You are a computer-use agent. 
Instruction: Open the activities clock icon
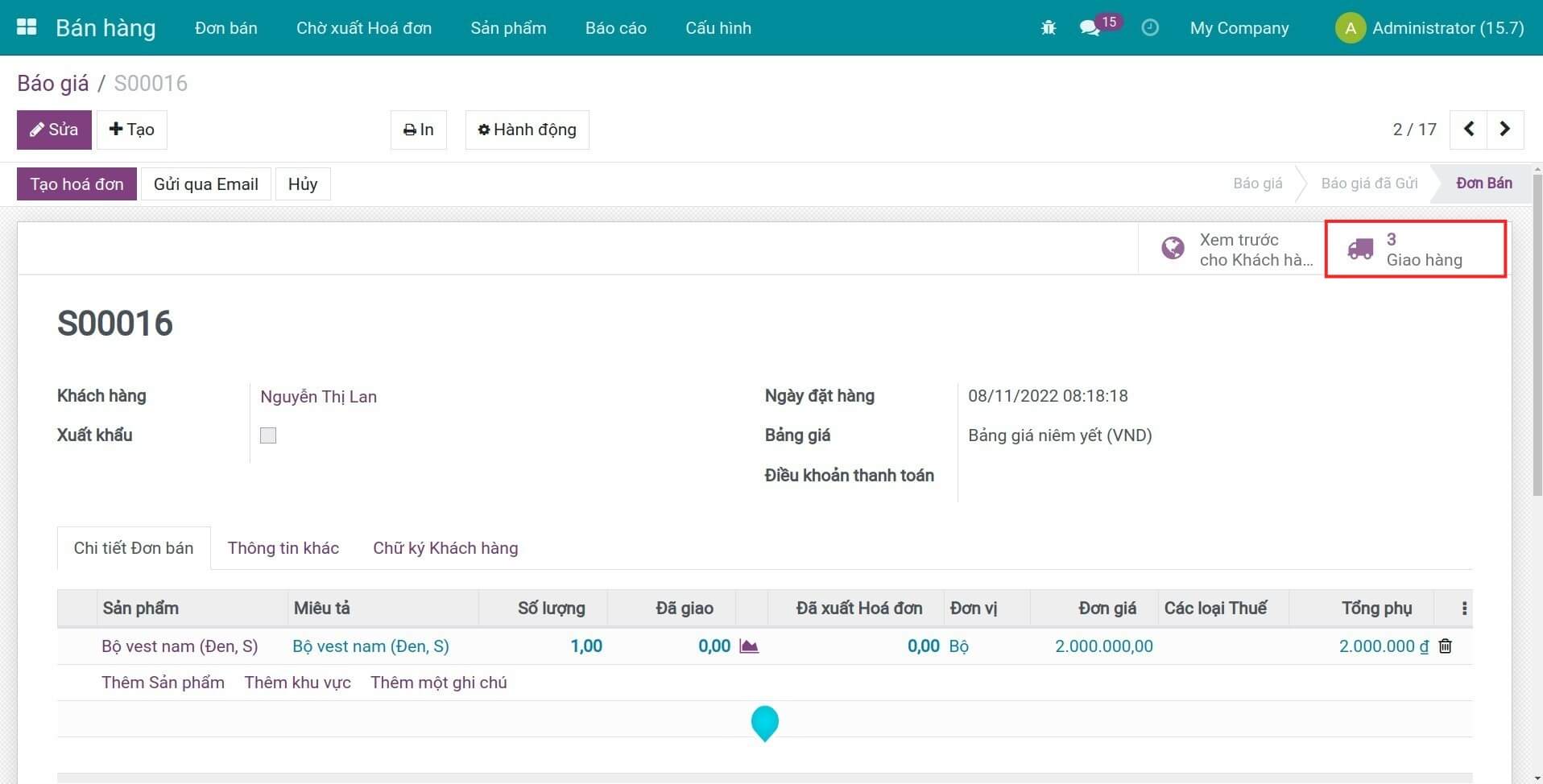[1150, 28]
